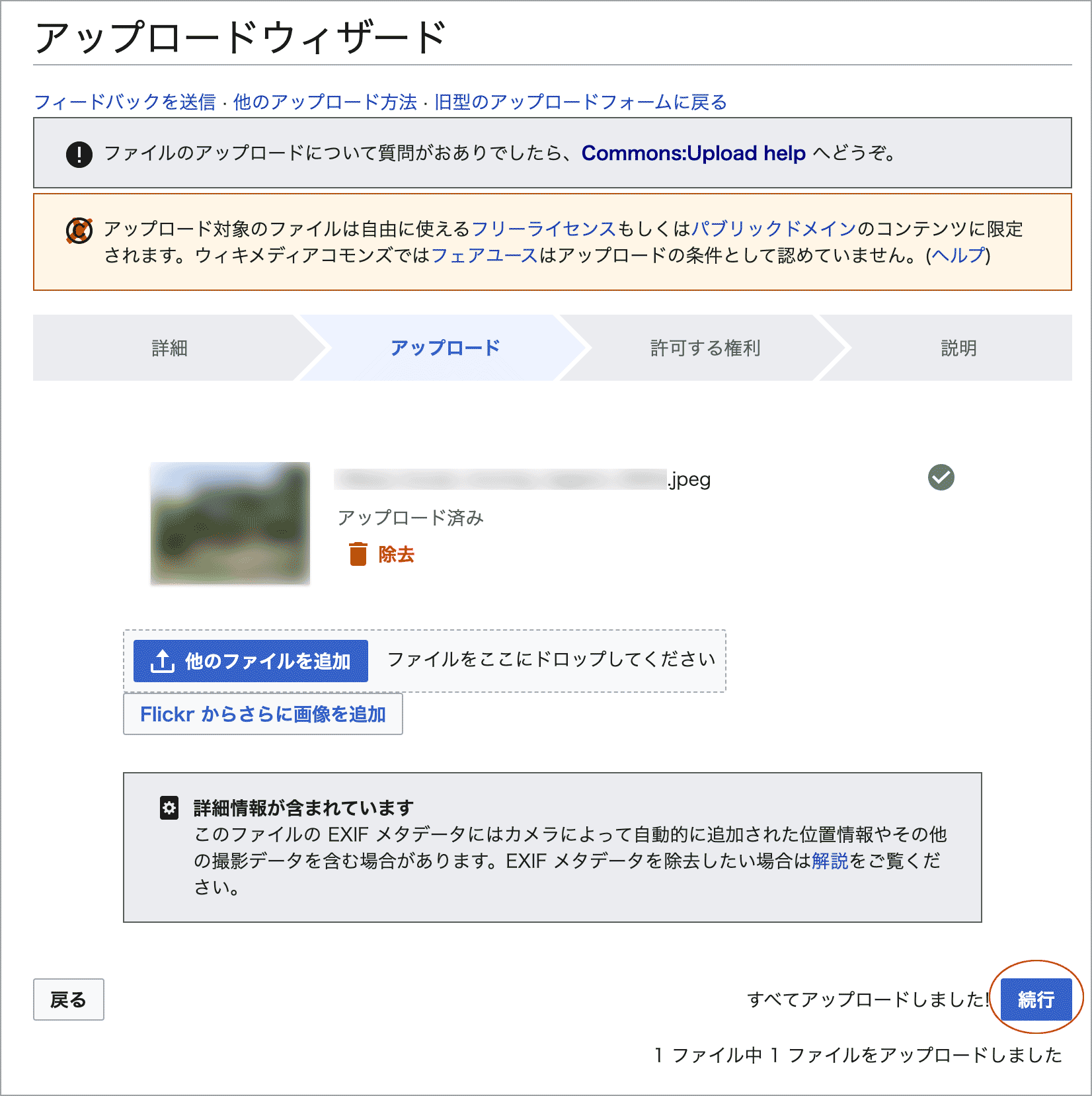Click the upload arrow icon on the add-file button
The image size is (1092, 1096).
[162, 661]
